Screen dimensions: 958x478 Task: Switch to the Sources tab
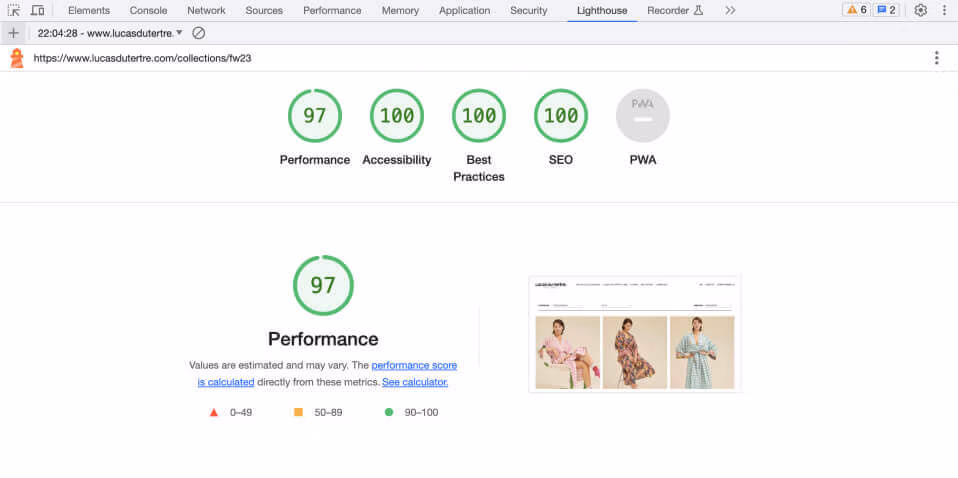(x=264, y=10)
